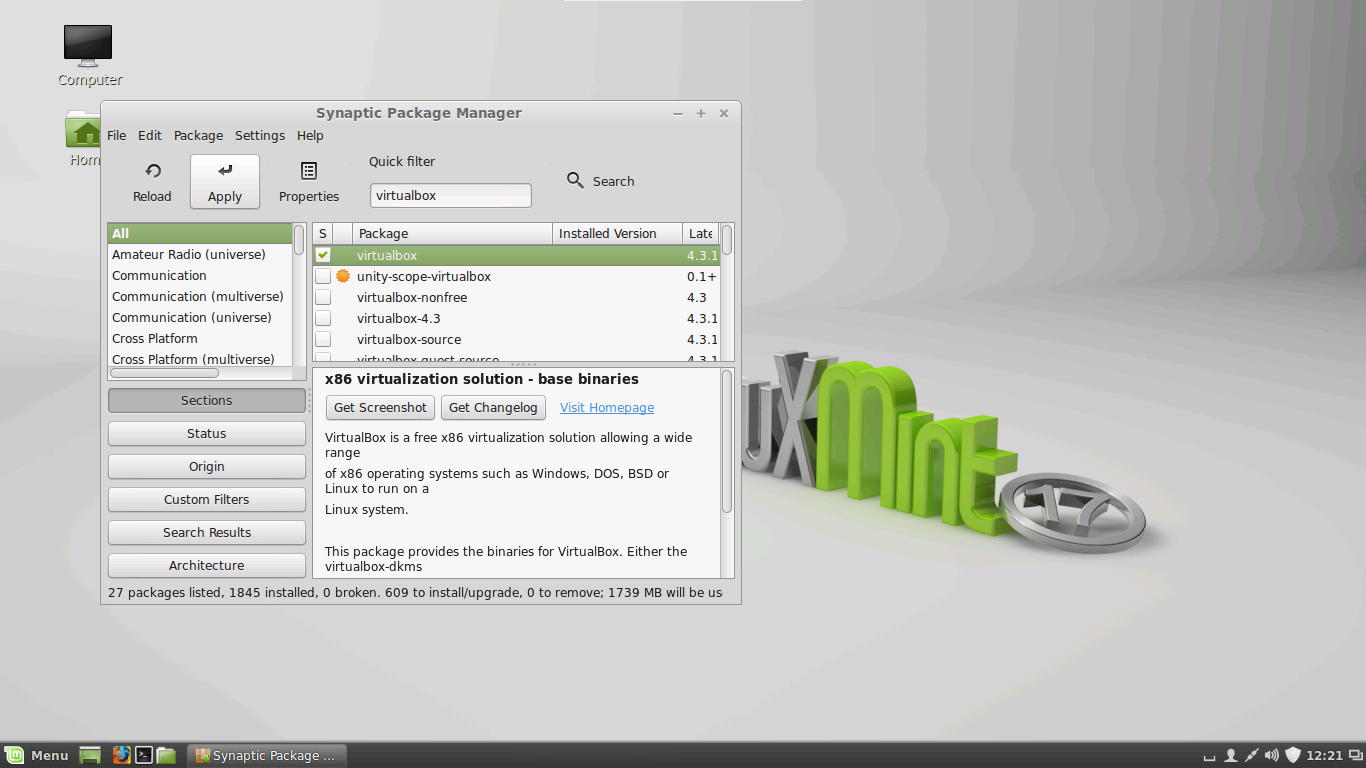This screenshot has height=768, width=1366.
Task: Click the Get Changelog button
Action: point(493,407)
